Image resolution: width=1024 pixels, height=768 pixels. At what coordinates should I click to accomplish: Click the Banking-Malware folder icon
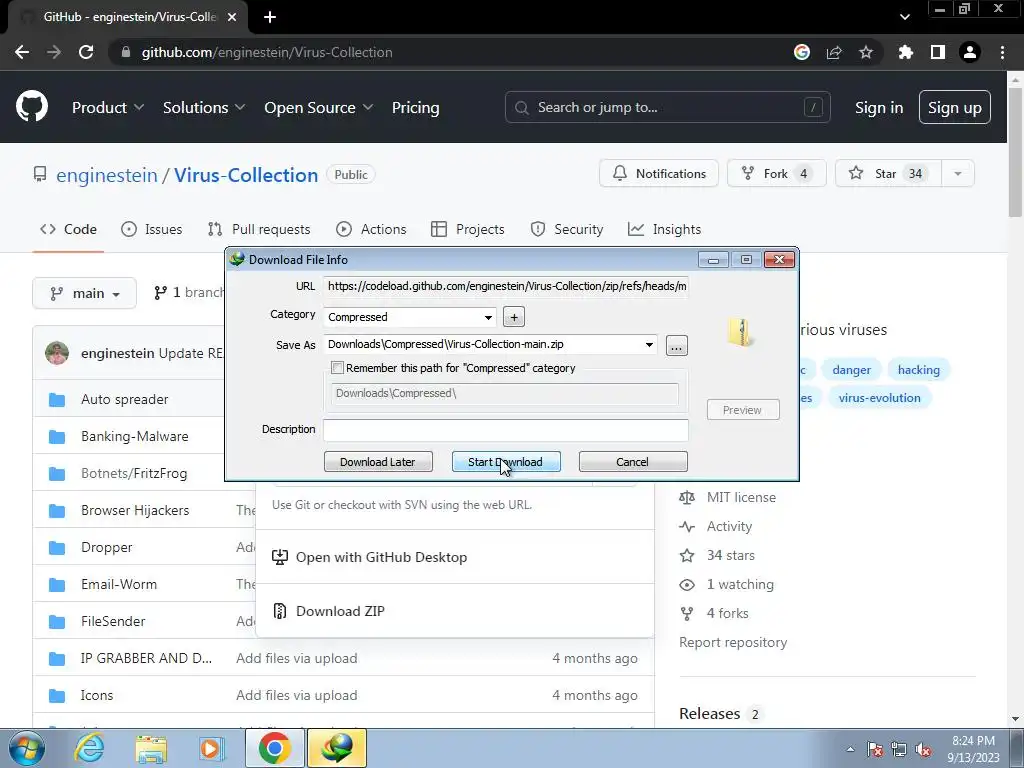tap(57, 436)
